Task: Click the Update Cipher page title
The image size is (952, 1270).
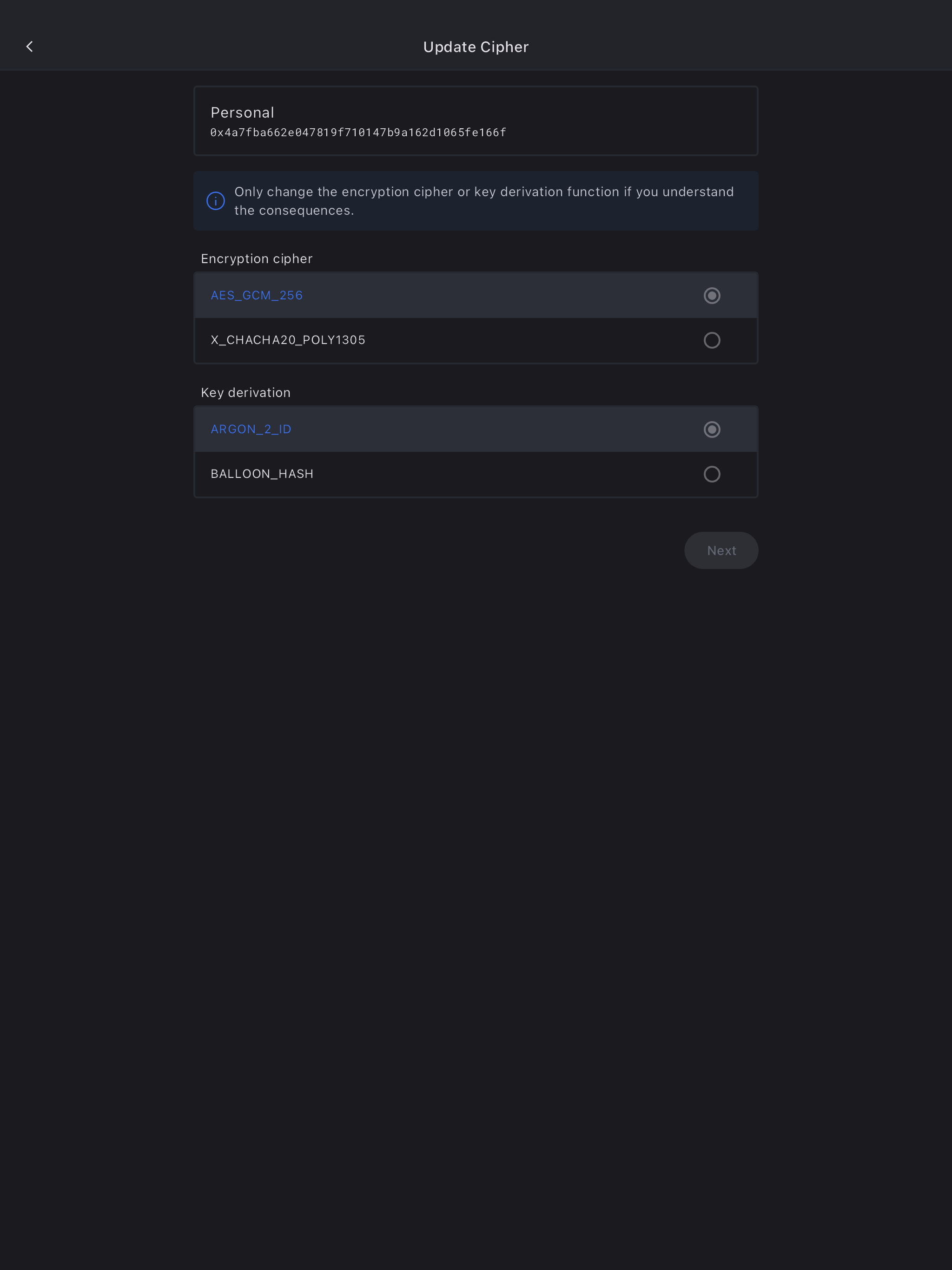Action: click(476, 47)
